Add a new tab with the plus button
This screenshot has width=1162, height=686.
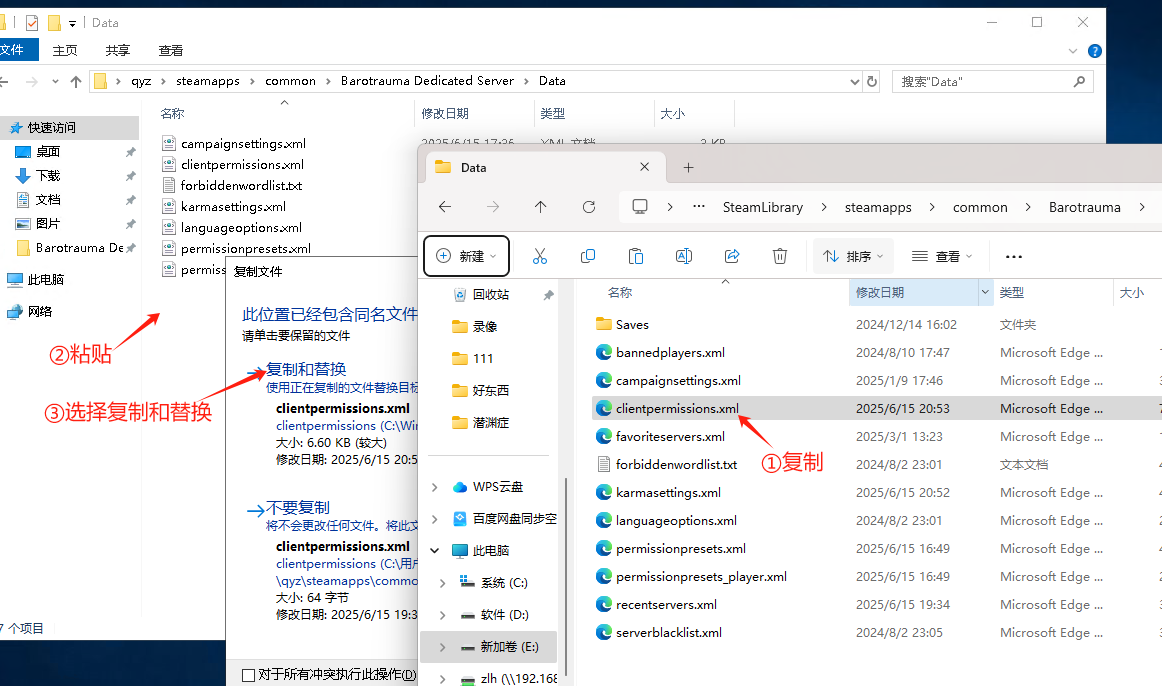click(688, 167)
